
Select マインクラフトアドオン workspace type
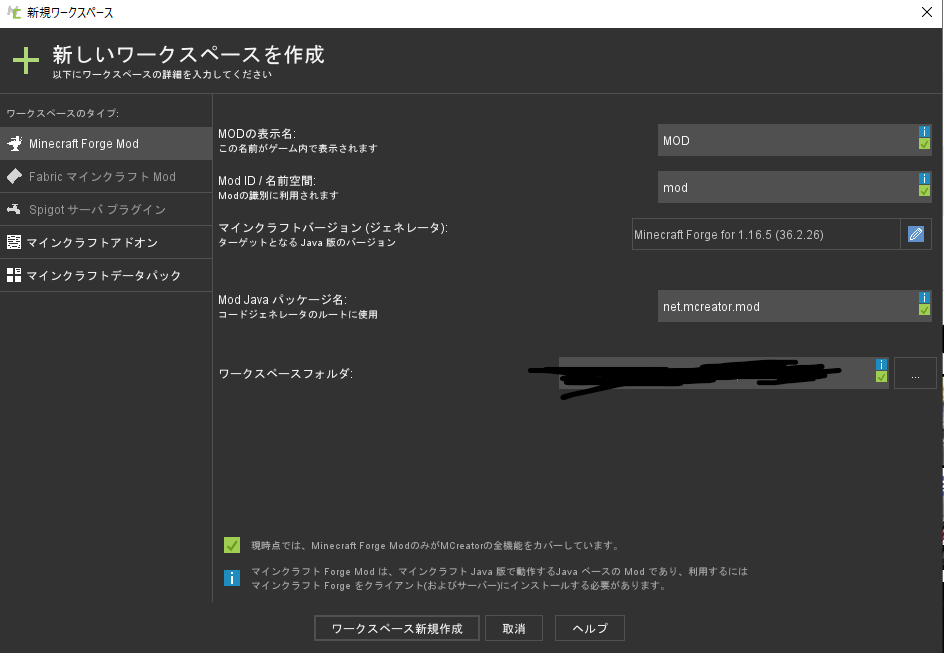click(106, 243)
